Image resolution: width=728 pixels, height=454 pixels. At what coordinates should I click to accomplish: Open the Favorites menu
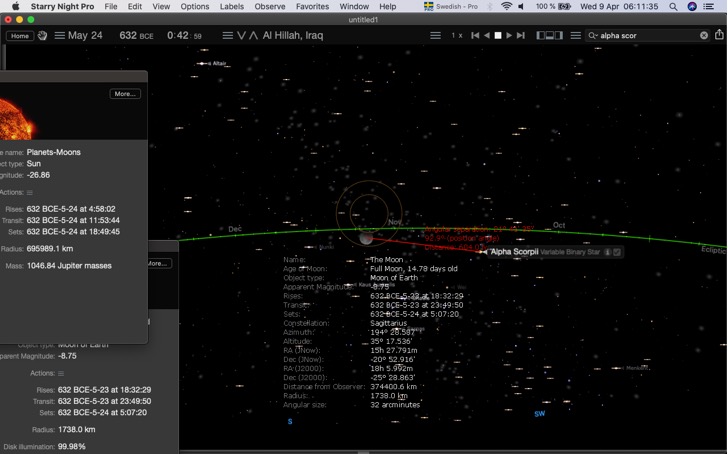pos(312,6)
